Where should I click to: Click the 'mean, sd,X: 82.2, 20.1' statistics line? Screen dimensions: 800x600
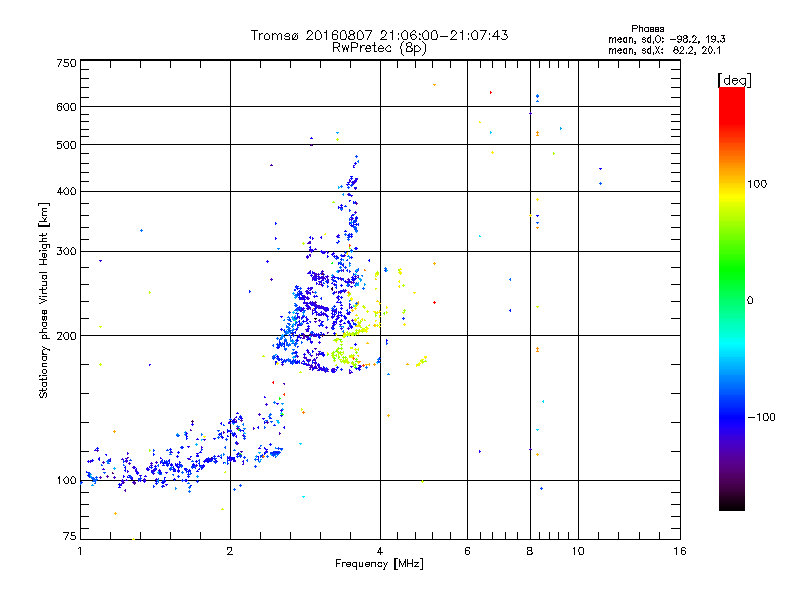click(x=664, y=51)
